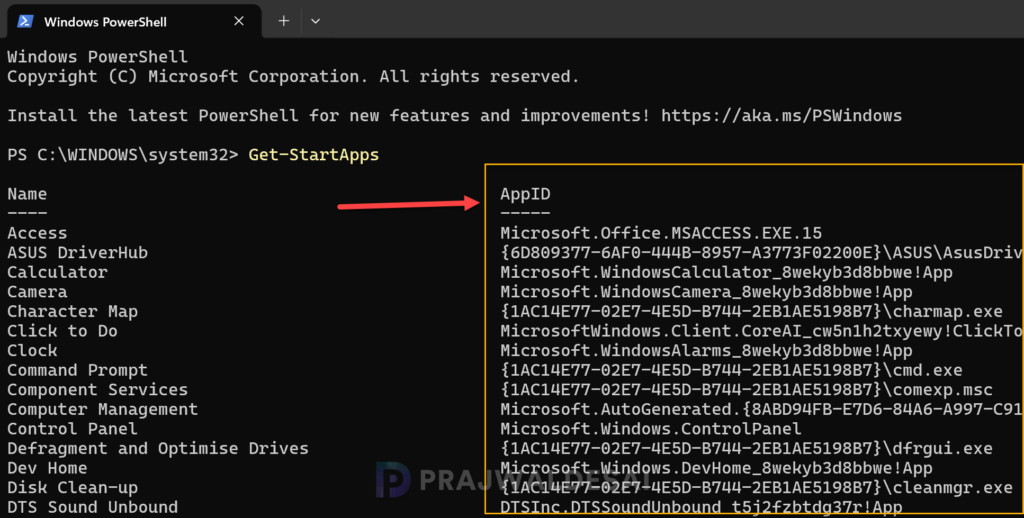Click the Microsoft.AutoGenerated AppID
1024x518 pixels.
coord(761,410)
